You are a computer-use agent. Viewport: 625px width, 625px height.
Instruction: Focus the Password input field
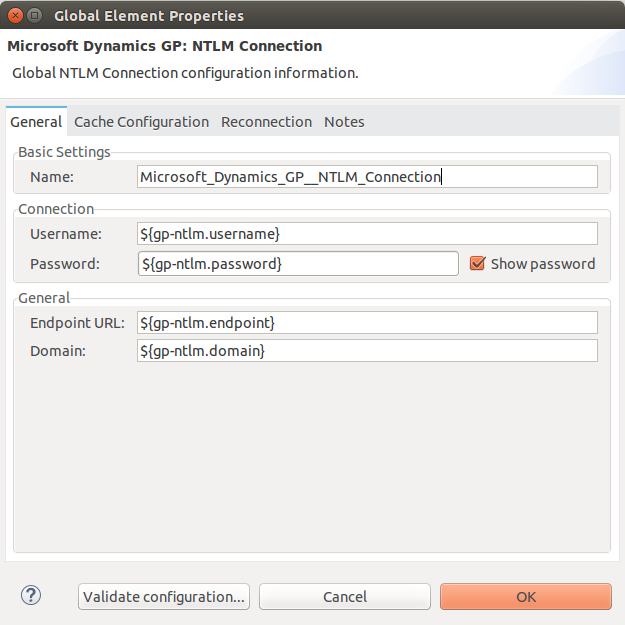[298, 263]
